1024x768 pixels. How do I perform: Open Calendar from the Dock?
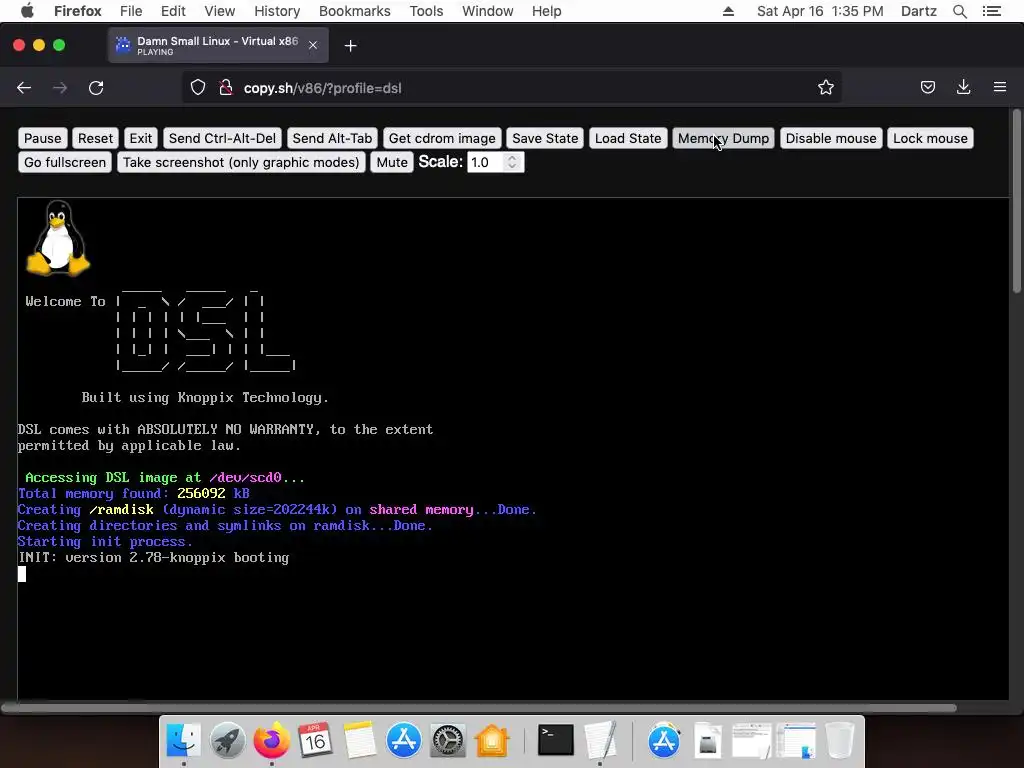(x=315, y=741)
